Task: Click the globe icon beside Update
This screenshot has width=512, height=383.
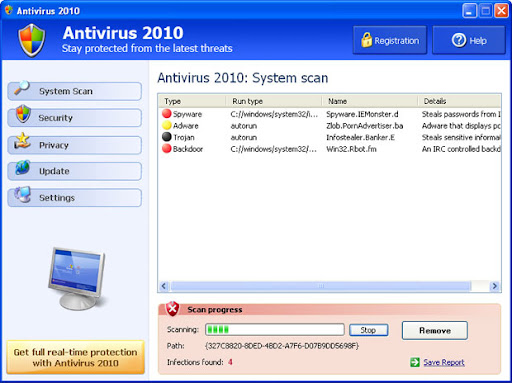Action: tap(23, 168)
